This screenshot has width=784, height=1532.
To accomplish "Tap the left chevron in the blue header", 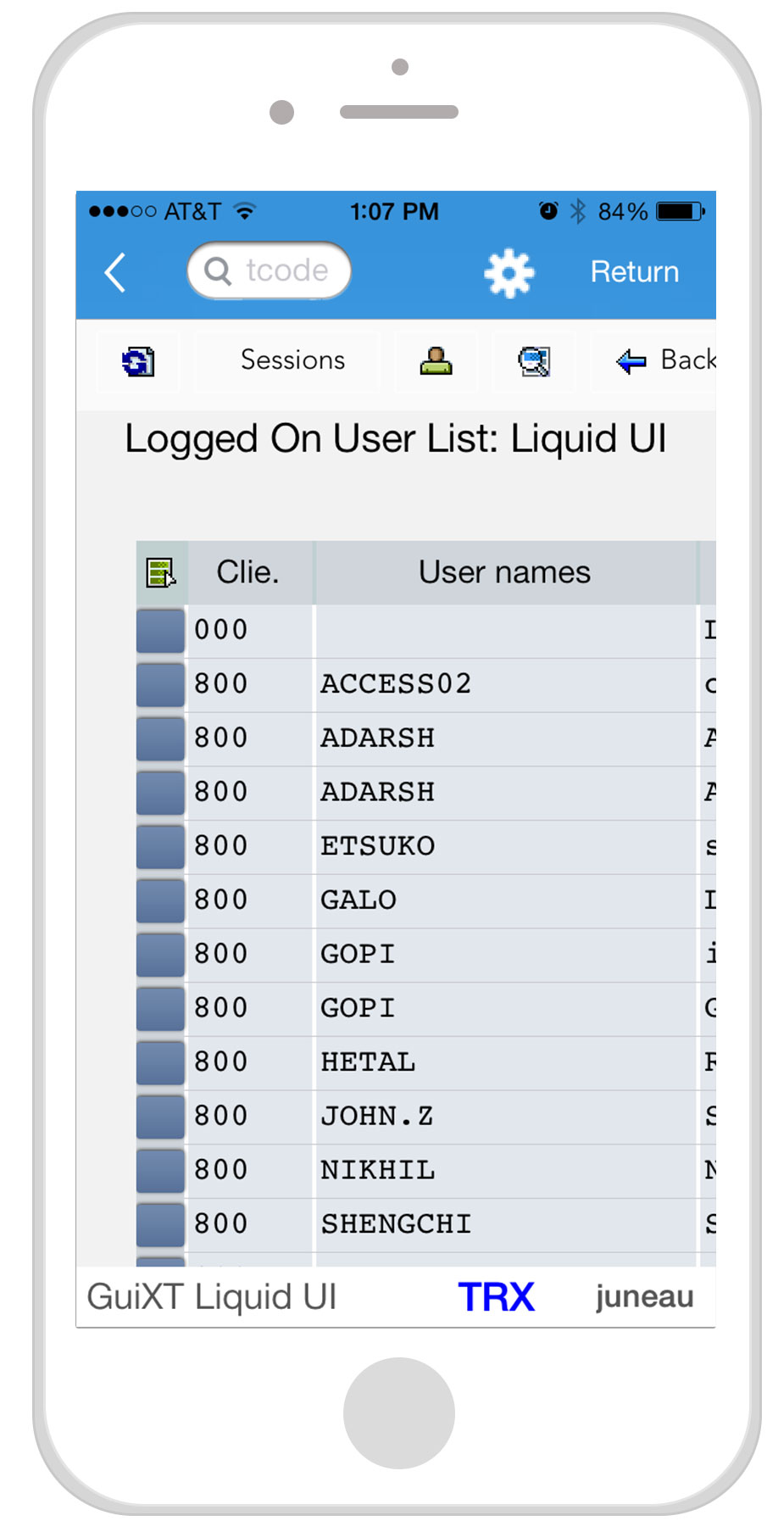I will pyautogui.click(x=115, y=272).
